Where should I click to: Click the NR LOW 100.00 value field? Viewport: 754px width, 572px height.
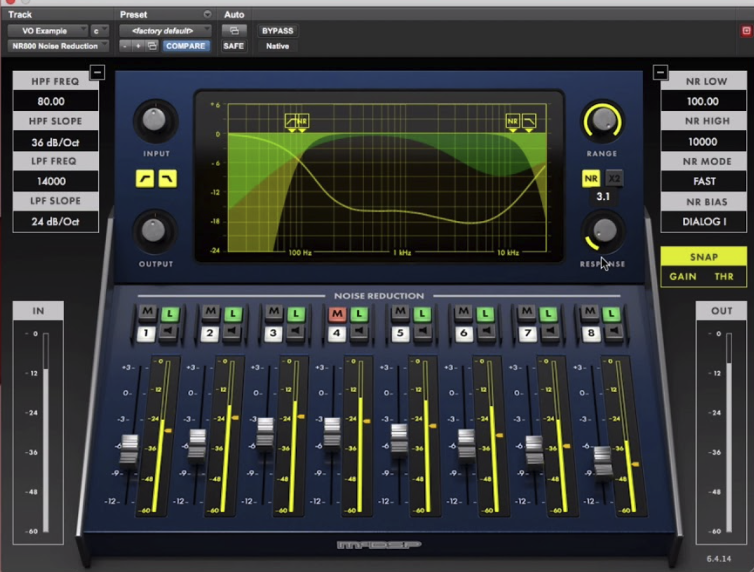[704, 101]
